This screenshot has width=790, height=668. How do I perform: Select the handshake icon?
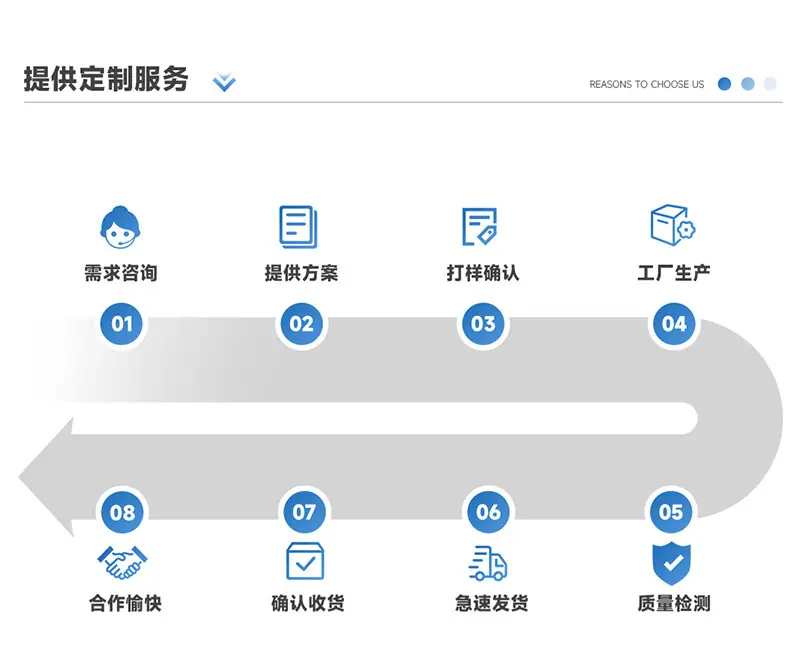tap(122, 562)
